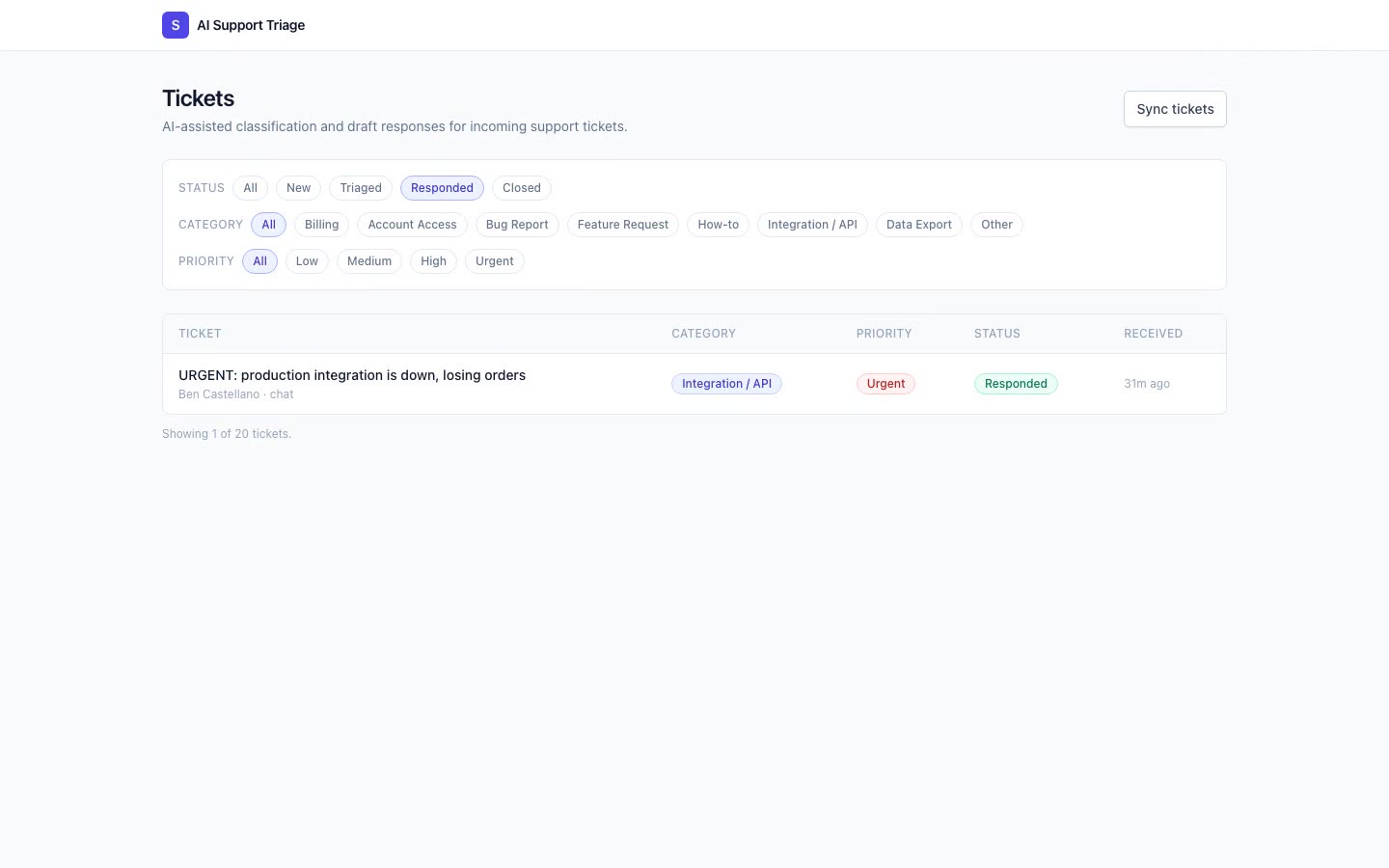The height and width of the screenshot is (868, 1389).
Task: Filter category by Billing
Action: click(x=321, y=225)
